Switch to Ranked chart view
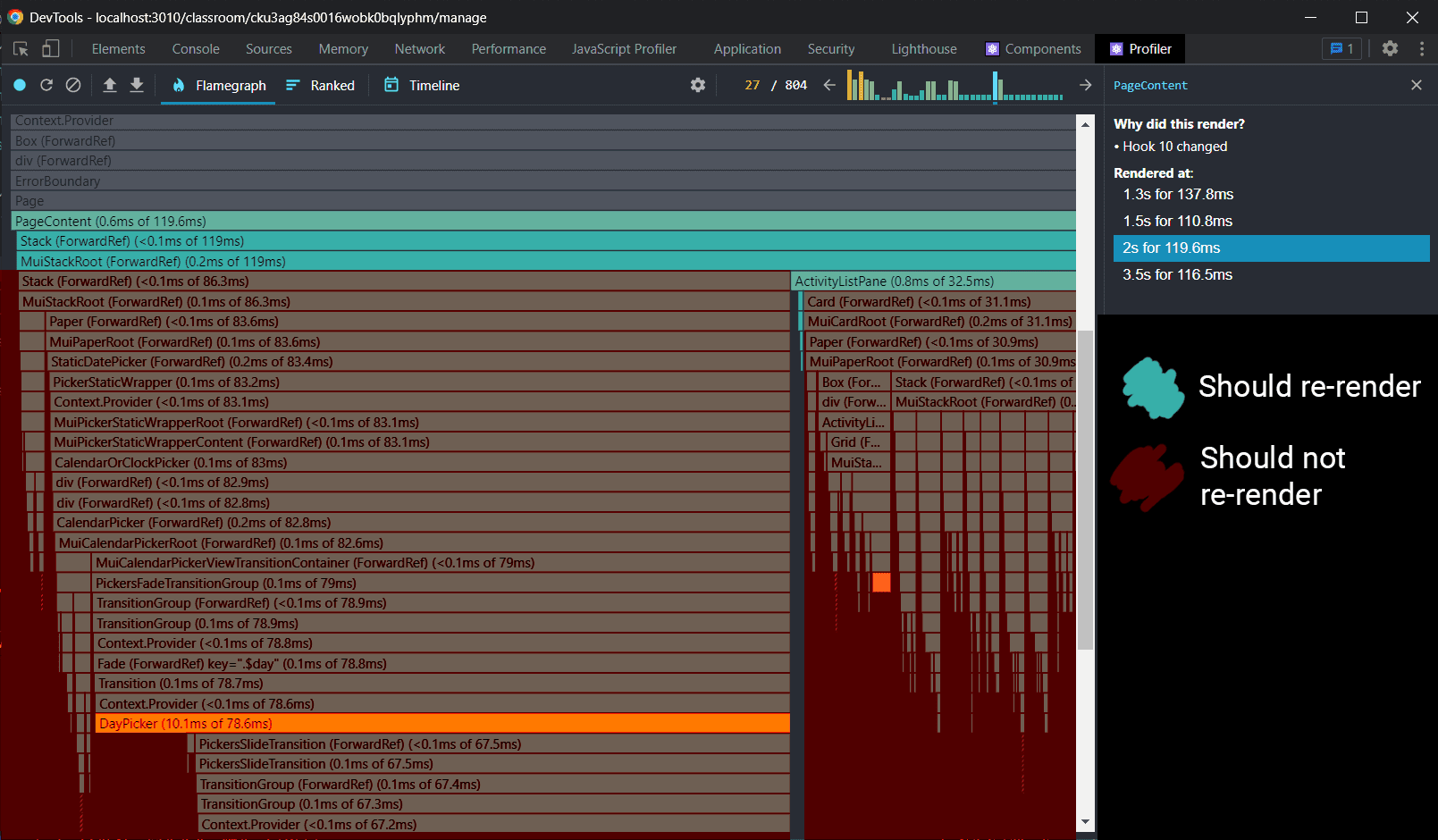Viewport: 1438px width, 840px height. pos(320,85)
